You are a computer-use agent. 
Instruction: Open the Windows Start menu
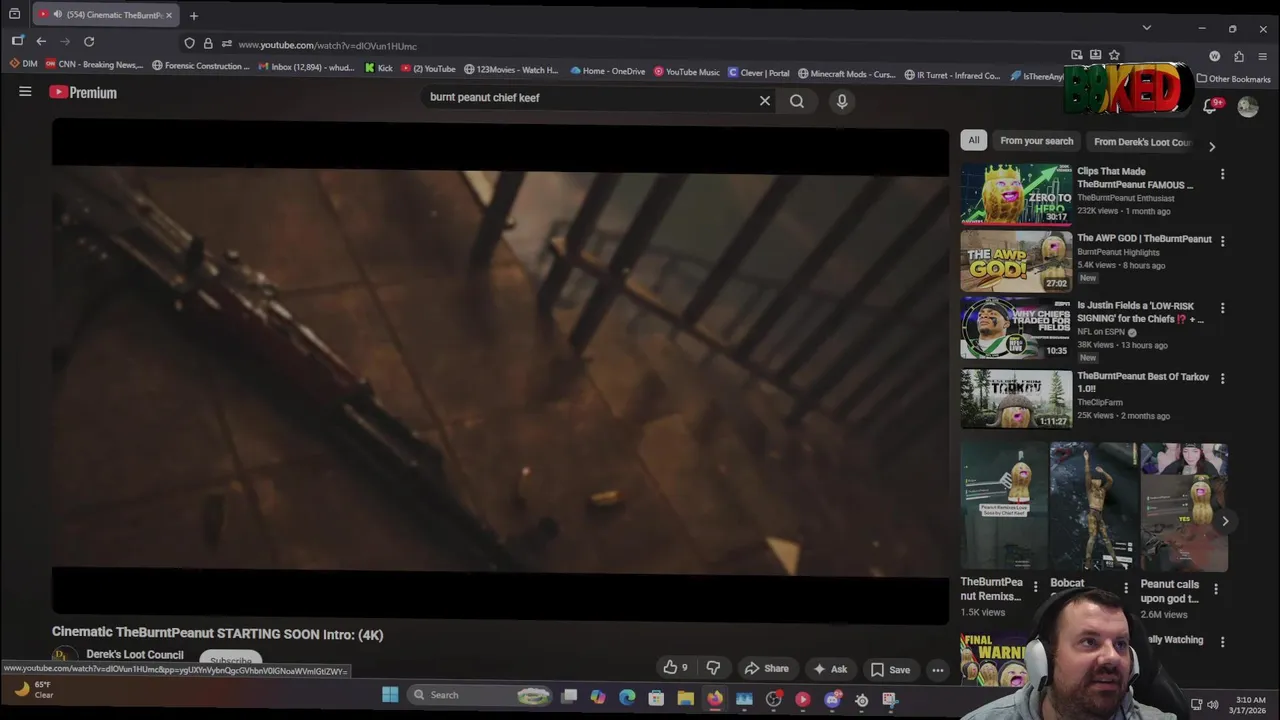pos(390,695)
